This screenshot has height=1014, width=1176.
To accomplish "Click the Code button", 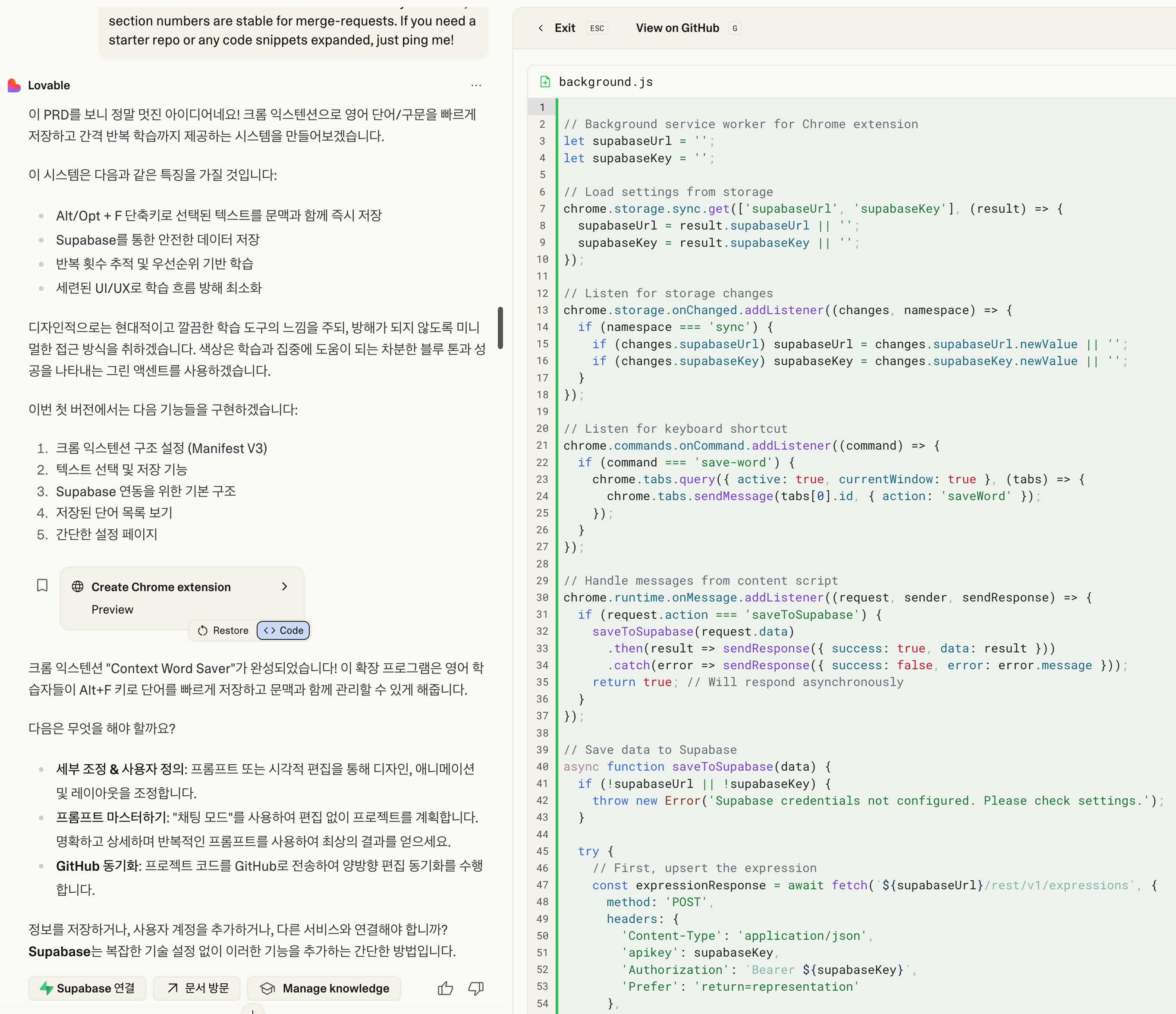I will pos(283,630).
